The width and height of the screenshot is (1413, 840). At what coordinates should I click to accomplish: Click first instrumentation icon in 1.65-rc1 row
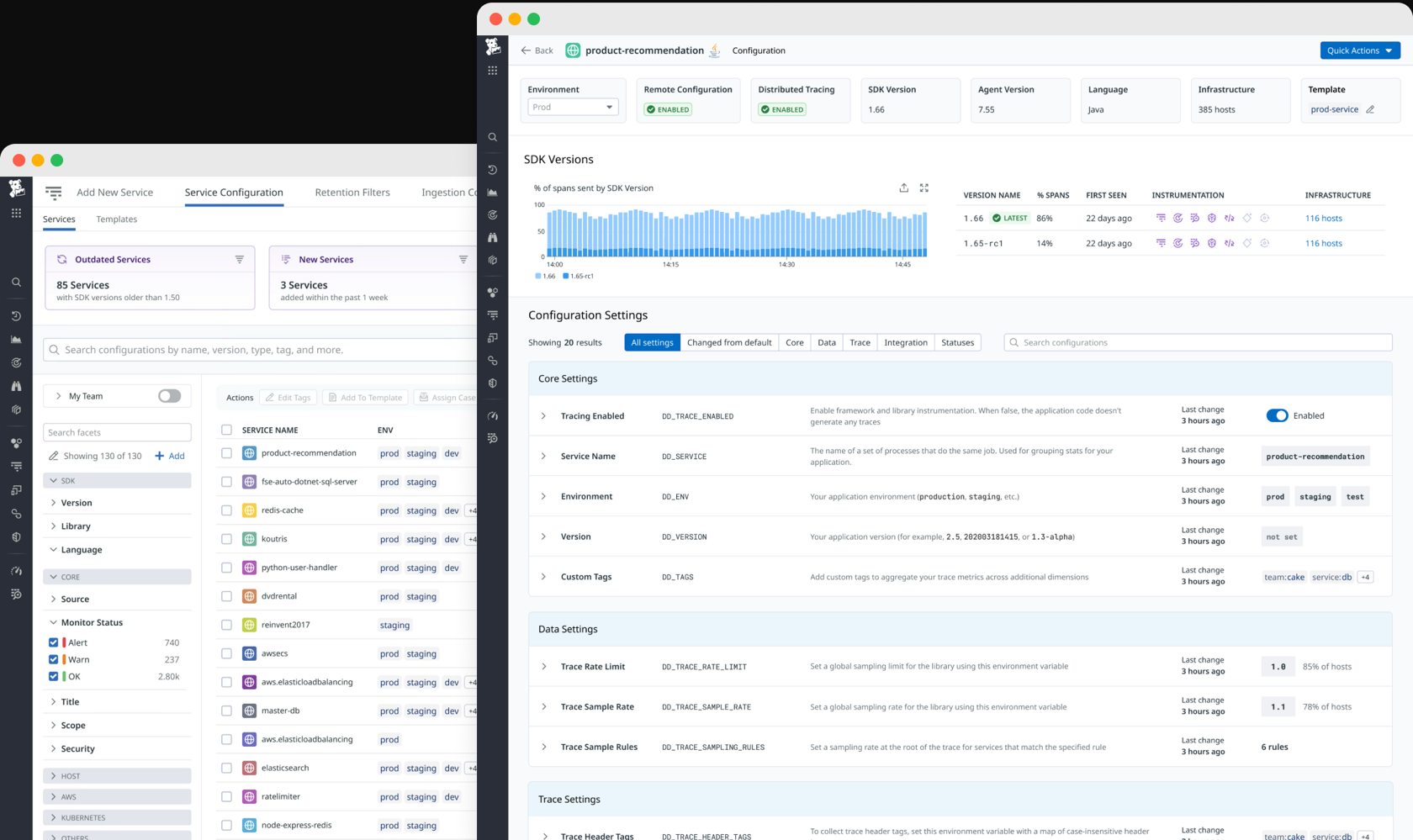click(1161, 243)
